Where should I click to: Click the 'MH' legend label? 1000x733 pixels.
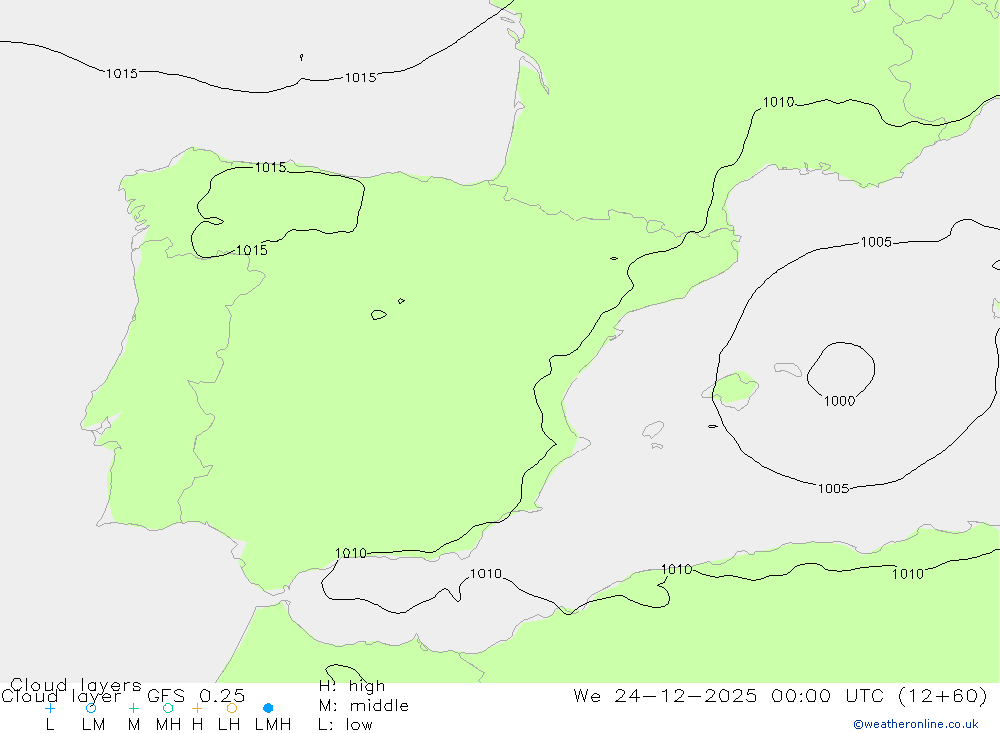168,725
